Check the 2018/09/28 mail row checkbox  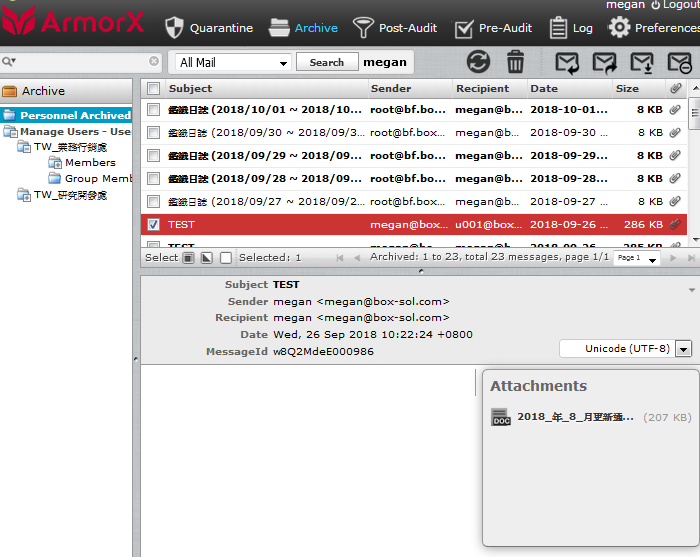(153, 179)
